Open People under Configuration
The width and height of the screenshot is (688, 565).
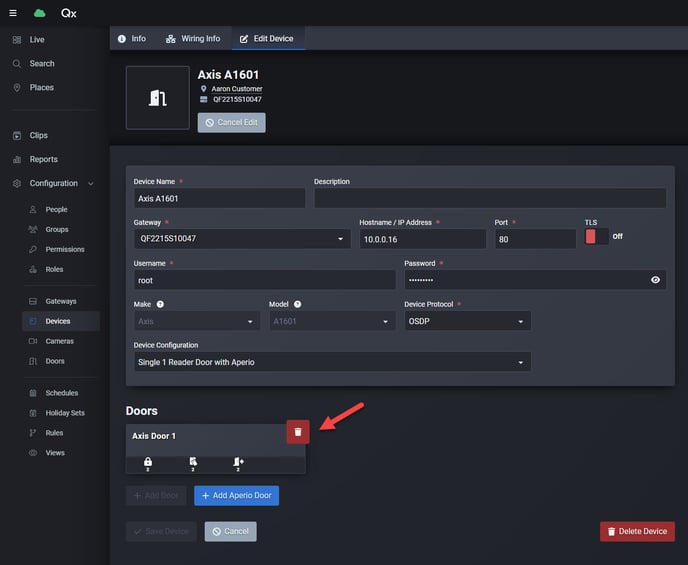[x=56, y=210]
